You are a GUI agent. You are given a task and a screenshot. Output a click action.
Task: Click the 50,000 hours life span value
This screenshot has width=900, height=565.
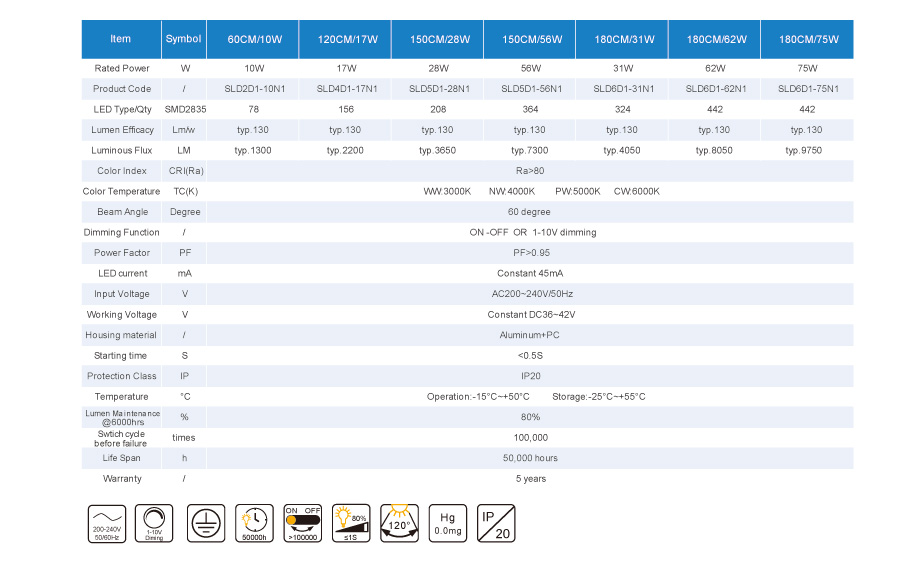[530, 458]
